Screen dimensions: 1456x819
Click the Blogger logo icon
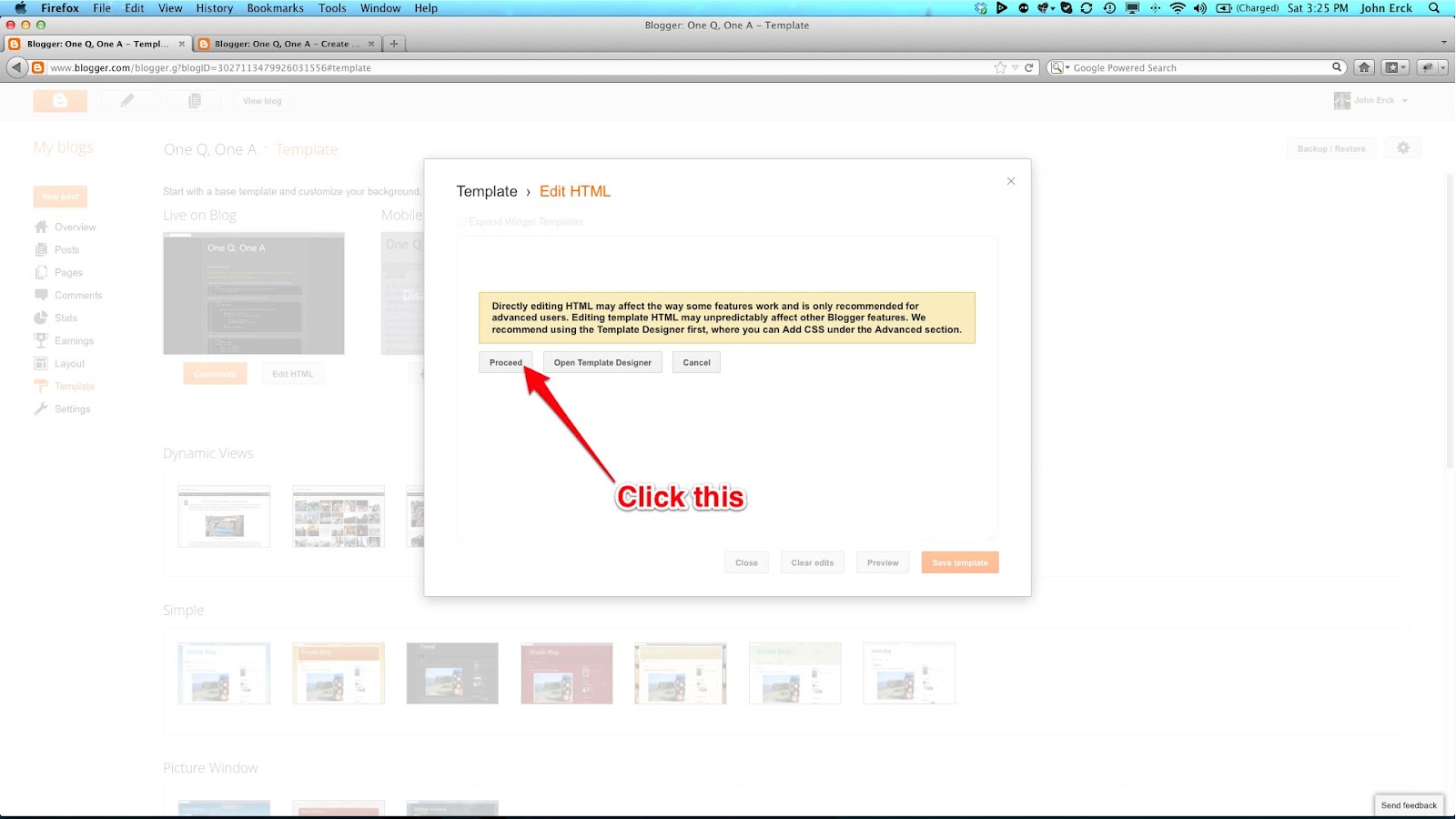point(60,100)
